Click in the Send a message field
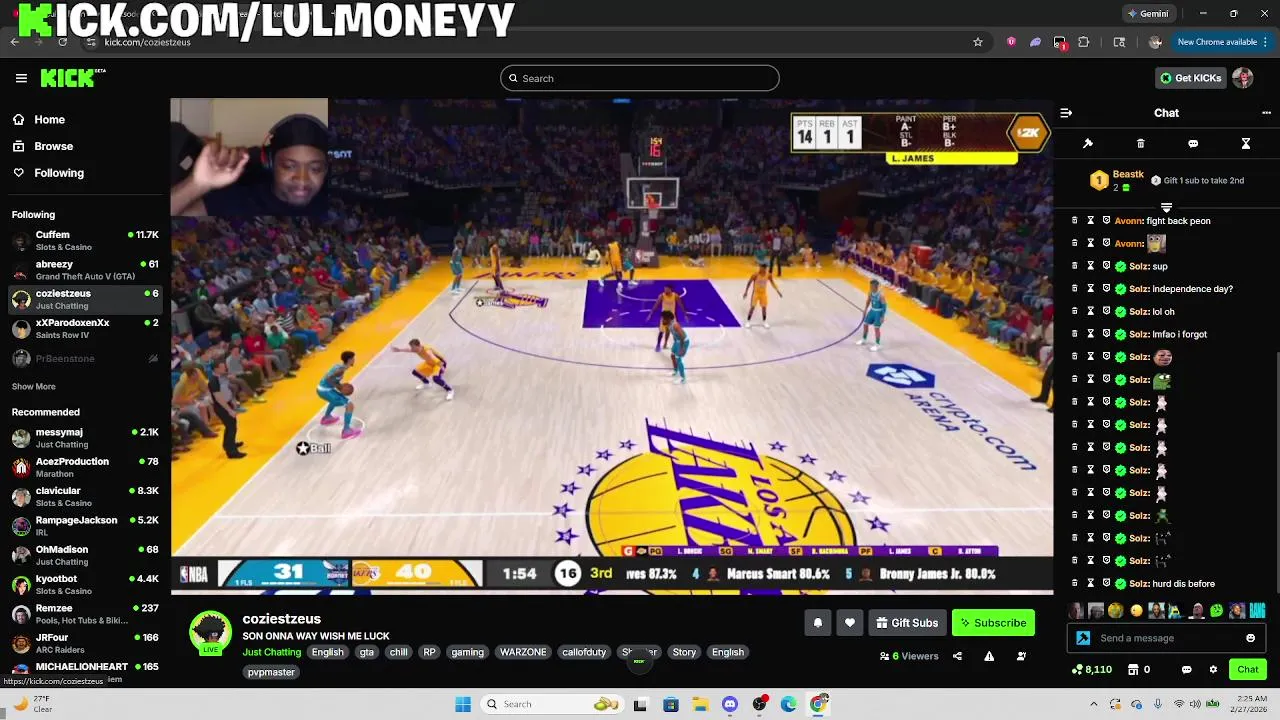1280x720 pixels. coord(1168,638)
